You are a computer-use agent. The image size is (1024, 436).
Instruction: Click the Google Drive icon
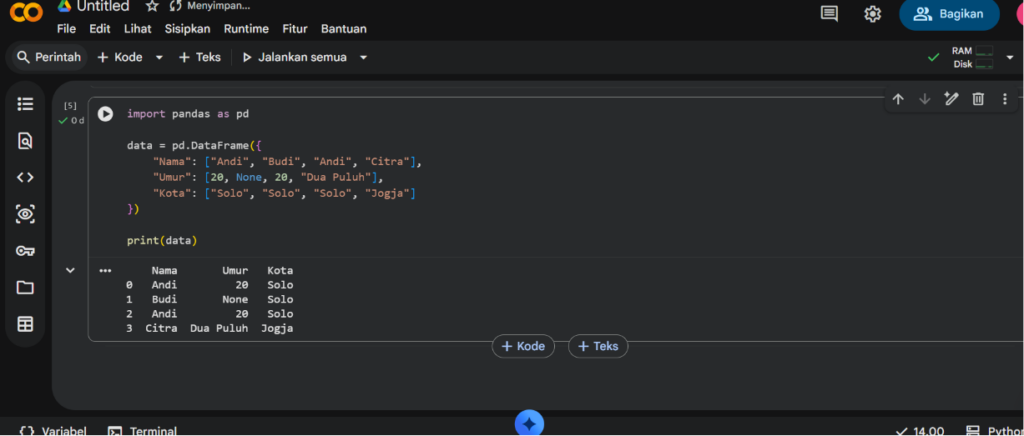point(64,6)
